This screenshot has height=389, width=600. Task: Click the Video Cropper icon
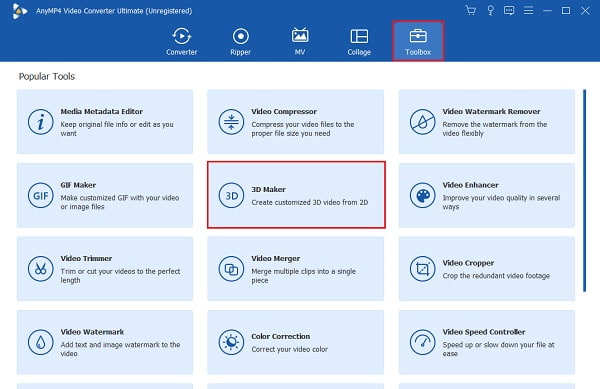[422, 269]
